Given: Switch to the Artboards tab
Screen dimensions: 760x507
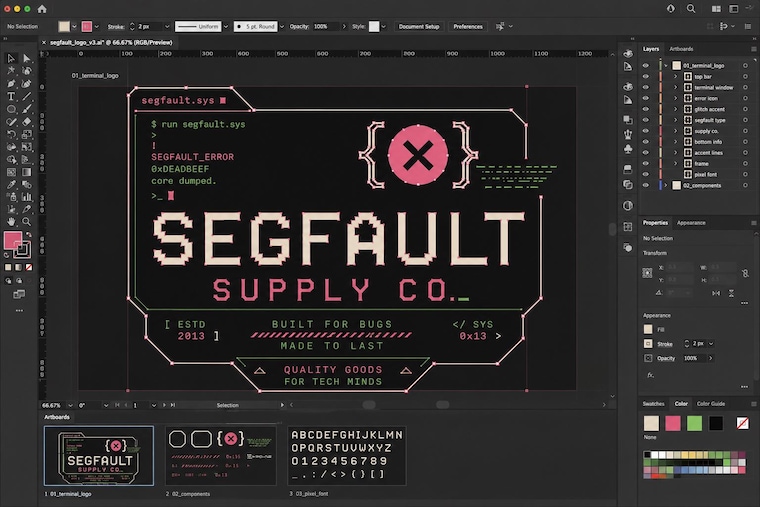Looking at the screenshot, I should pos(681,49).
